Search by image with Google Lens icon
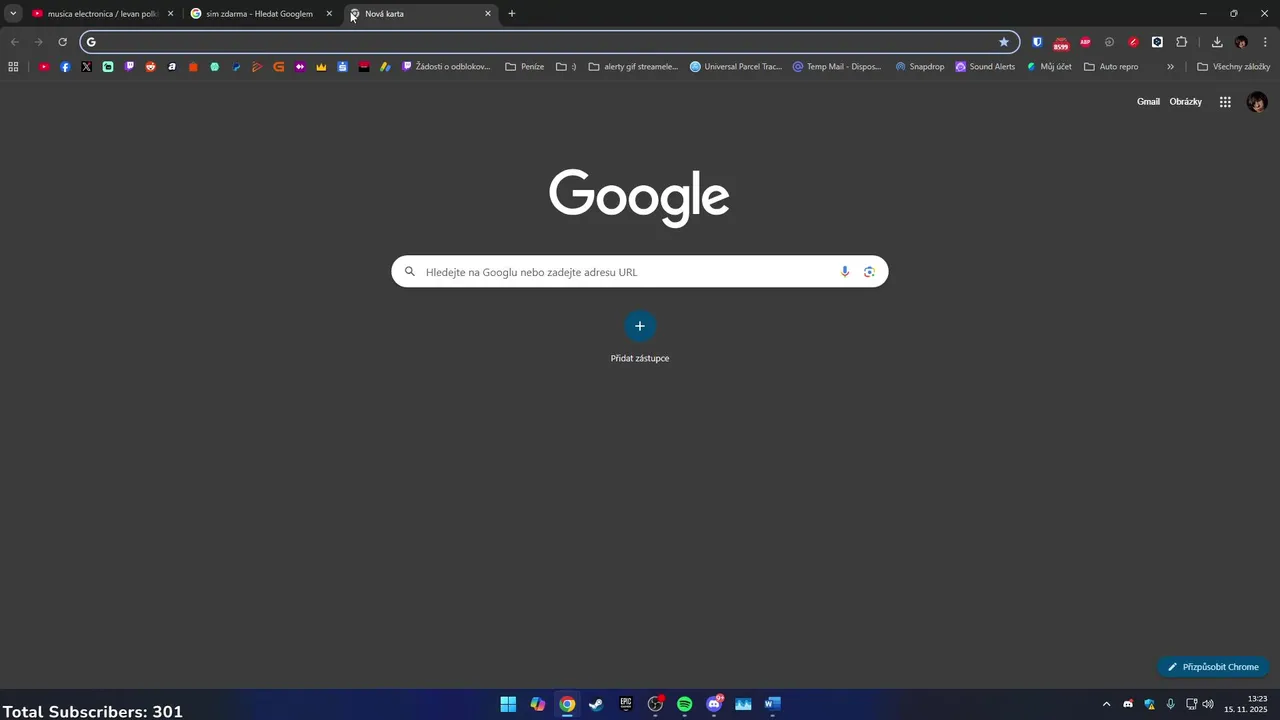1280x720 pixels. (x=869, y=272)
